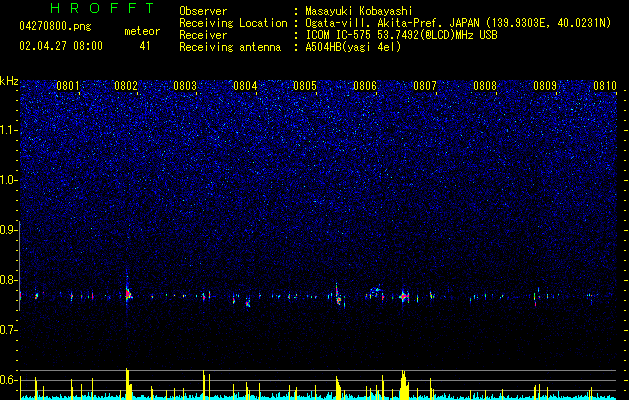Click time marker 0807

tap(425, 86)
